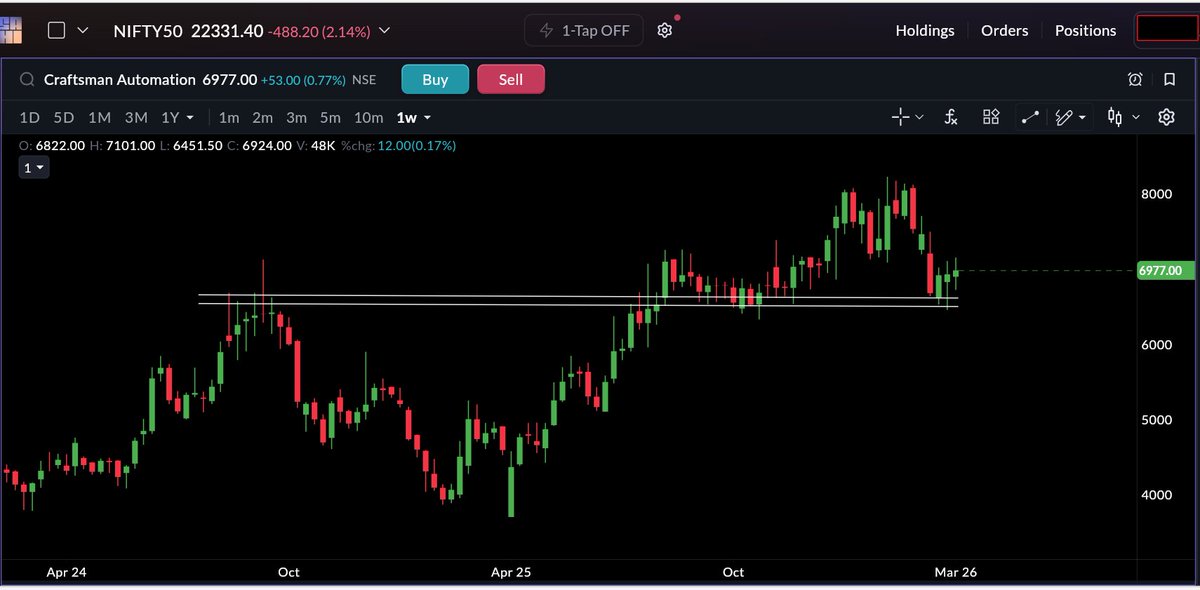Select the 3M range
Screen dimensions: 1200x590
pyautogui.click(x=136, y=117)
